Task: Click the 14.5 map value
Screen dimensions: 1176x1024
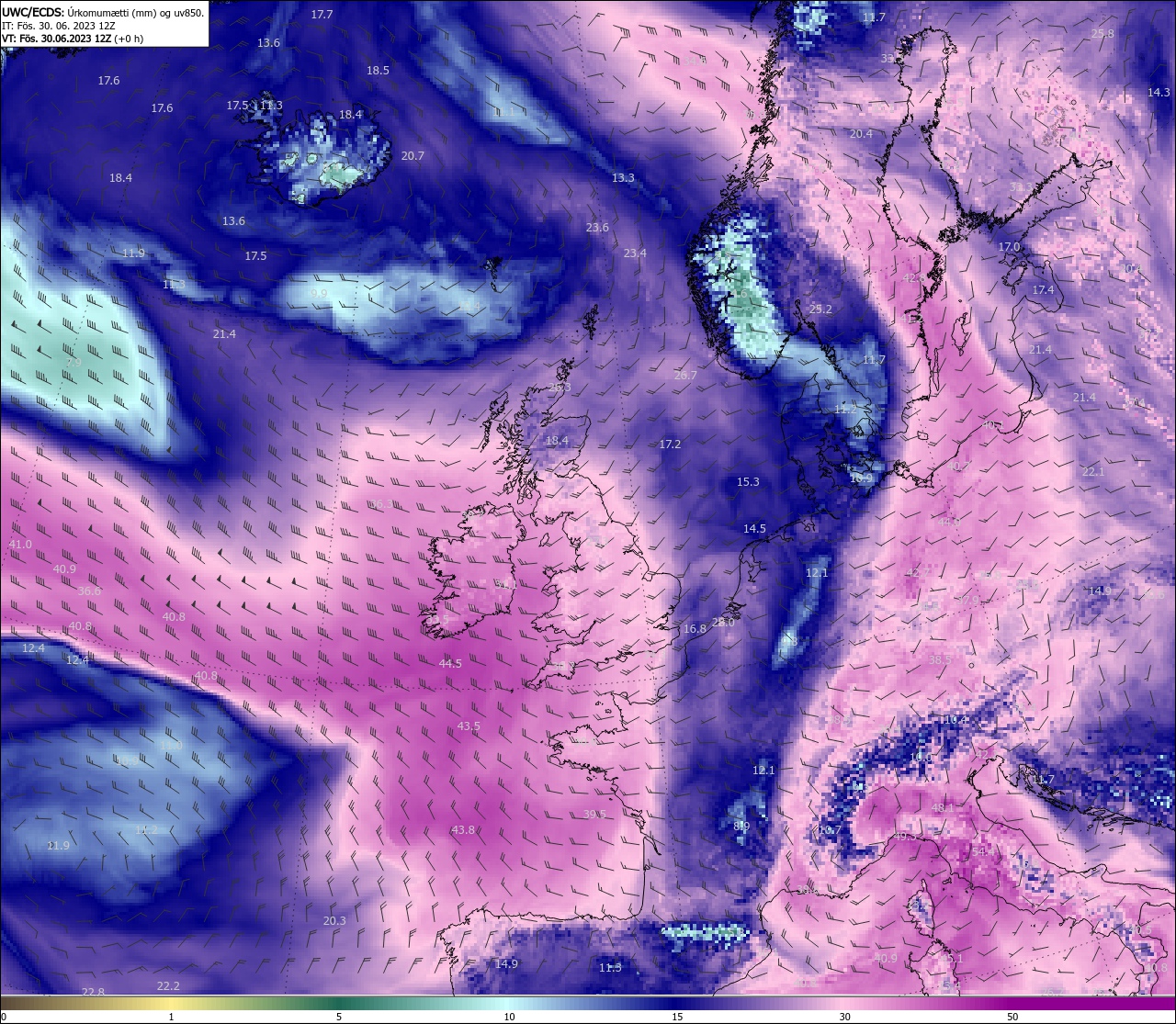Action: (x=754, y=529)
